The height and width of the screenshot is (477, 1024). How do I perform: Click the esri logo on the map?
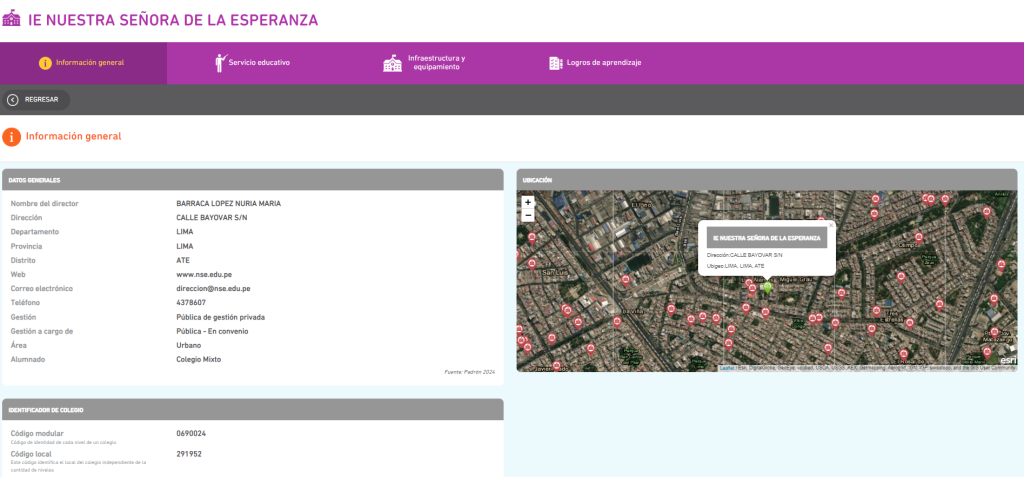click(x=1007, y=361)
